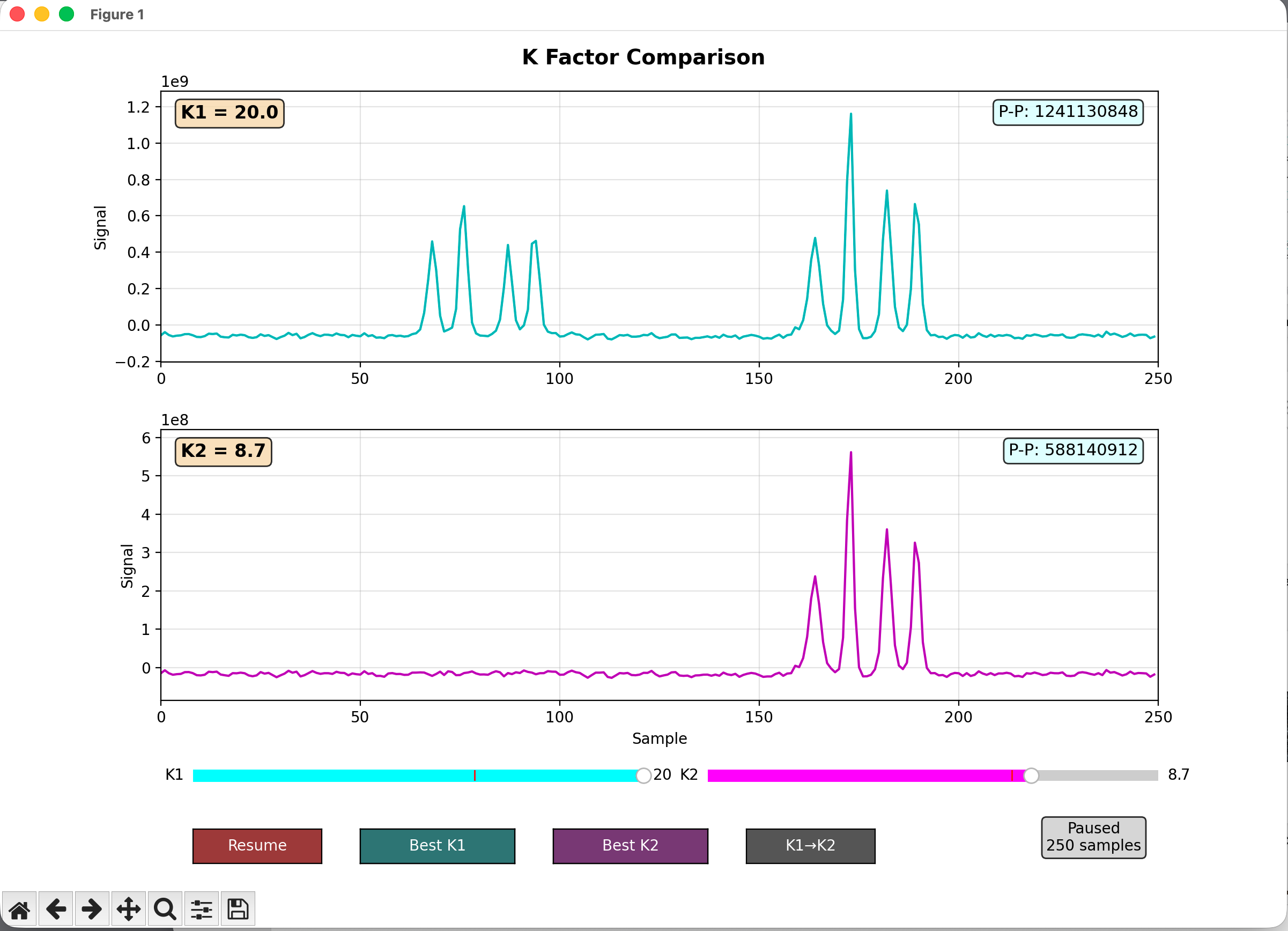The height and width of the screenshot is (931, 1288).
Task: Click the green maximize window button
Action: click(66, 14)
